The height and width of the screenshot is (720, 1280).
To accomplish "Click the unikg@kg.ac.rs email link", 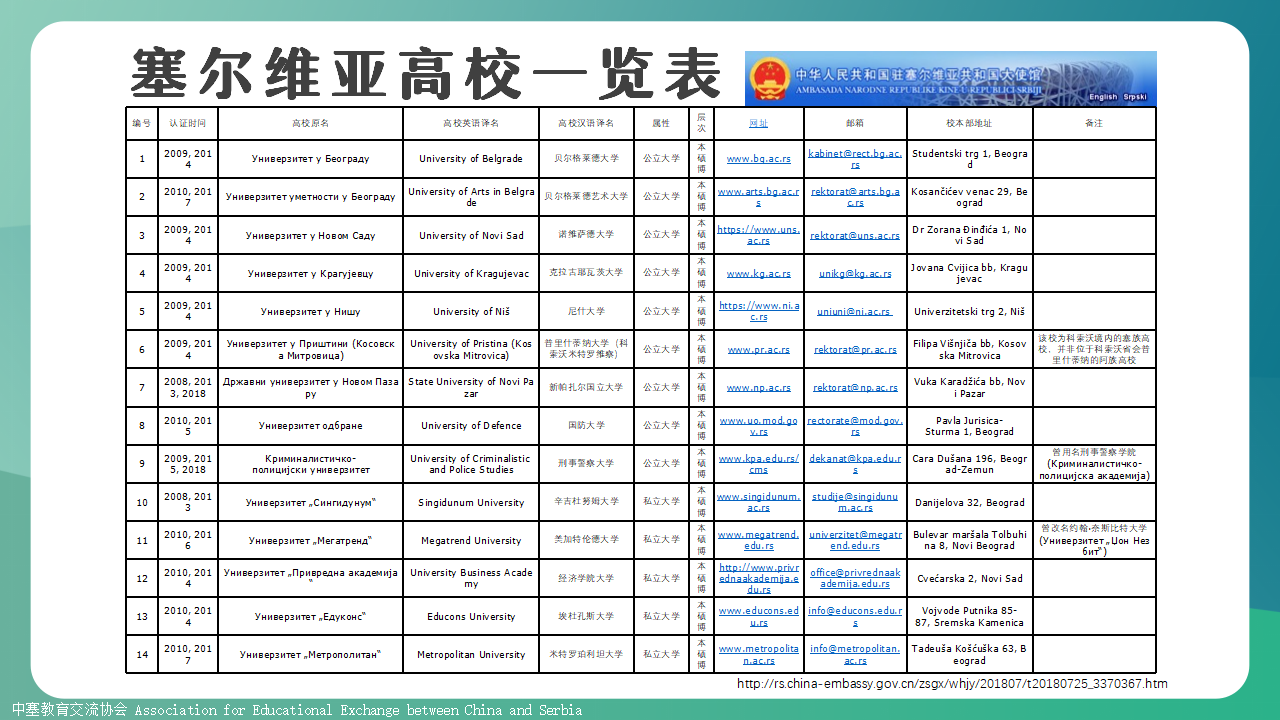I will click(x=855, y=273).
